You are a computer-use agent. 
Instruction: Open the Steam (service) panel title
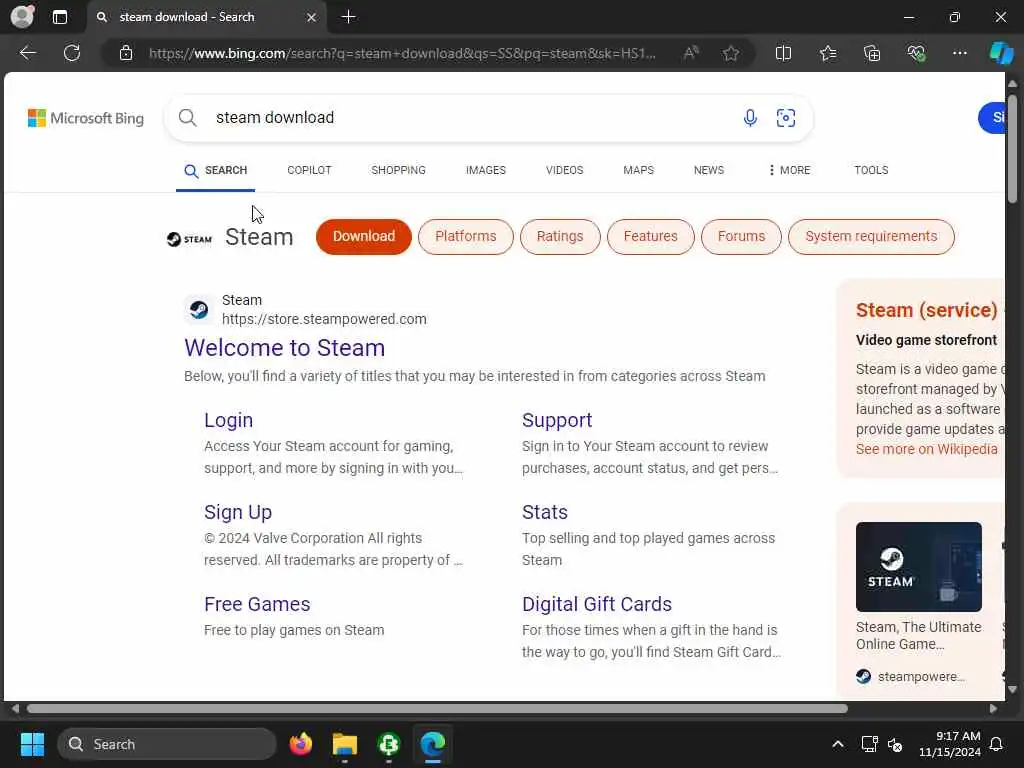click(927, 310)
